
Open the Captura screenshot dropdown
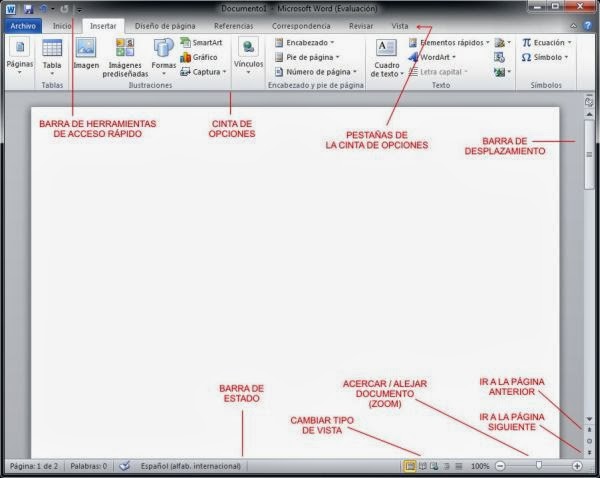[203, 72]
